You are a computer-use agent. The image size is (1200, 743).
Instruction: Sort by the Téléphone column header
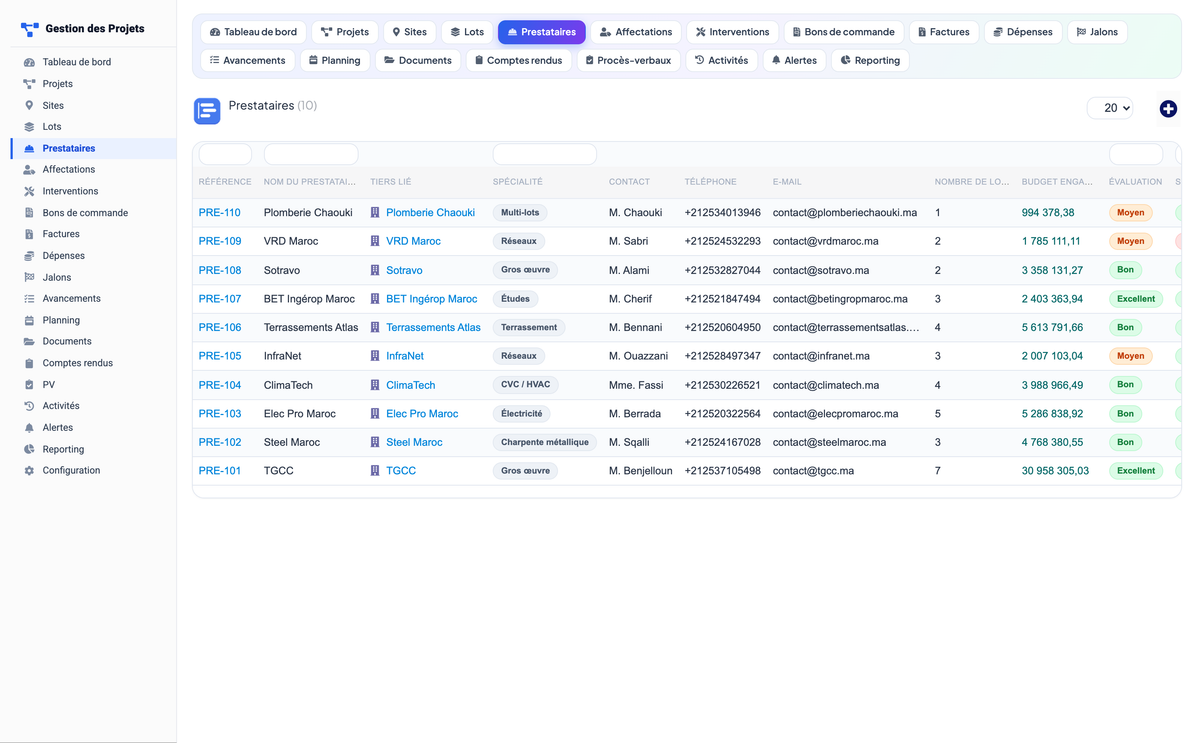point(710,182)
